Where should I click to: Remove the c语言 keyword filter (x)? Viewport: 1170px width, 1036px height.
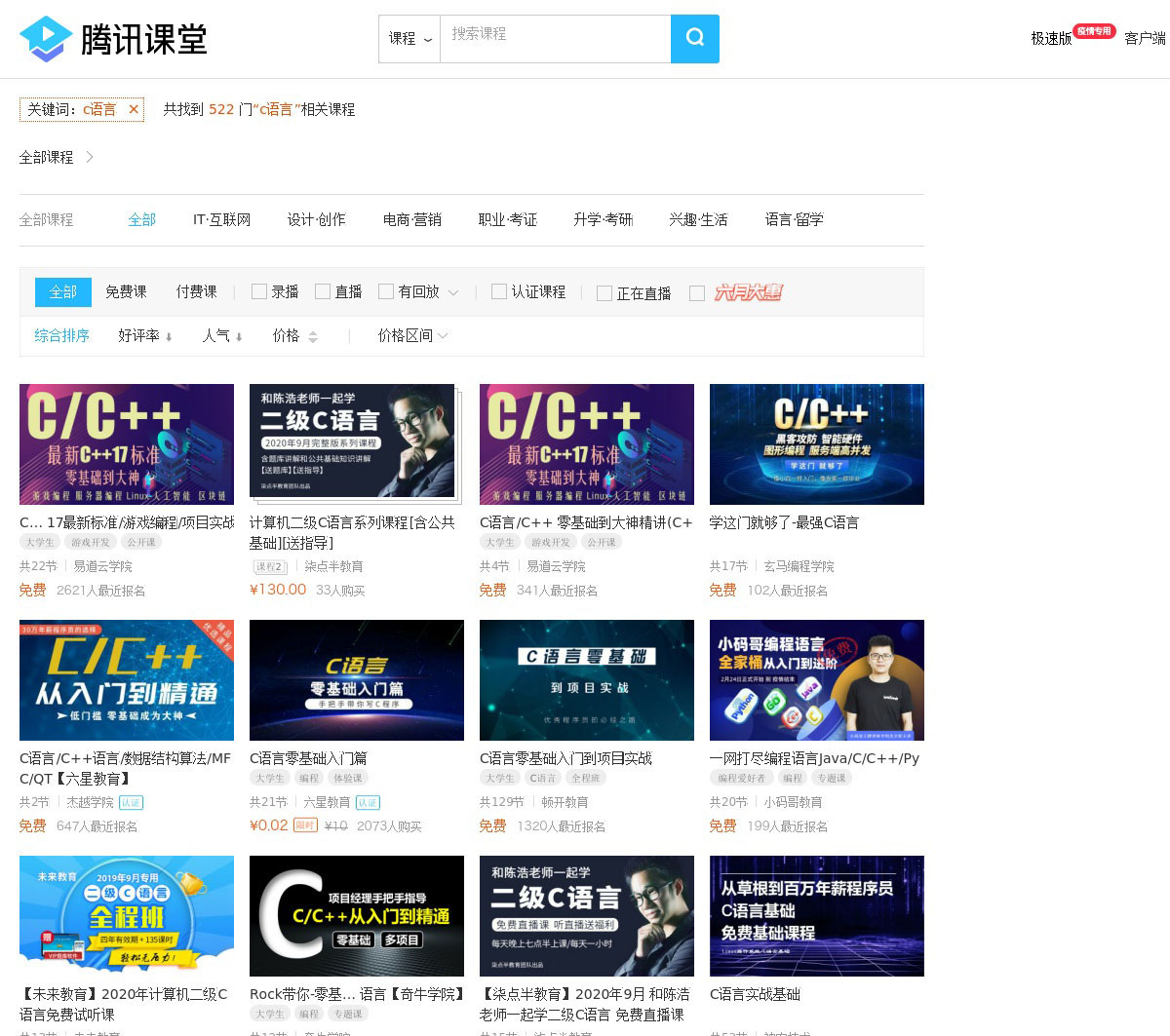click(134, 109)
